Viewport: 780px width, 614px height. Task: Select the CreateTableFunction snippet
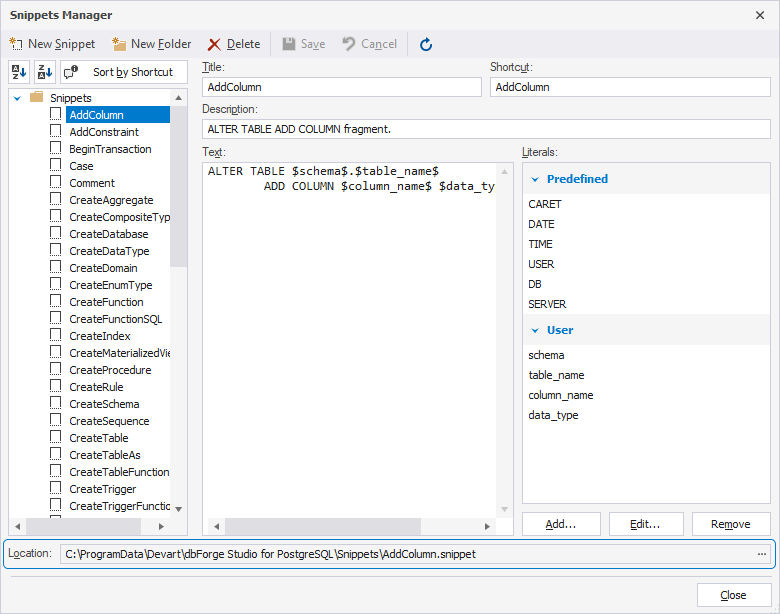point(119,472)
